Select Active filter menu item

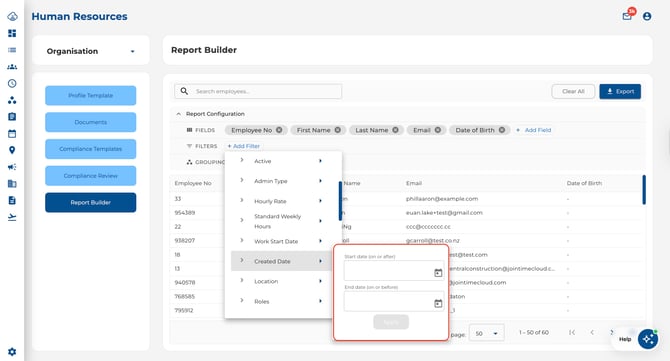pos(282,161)
